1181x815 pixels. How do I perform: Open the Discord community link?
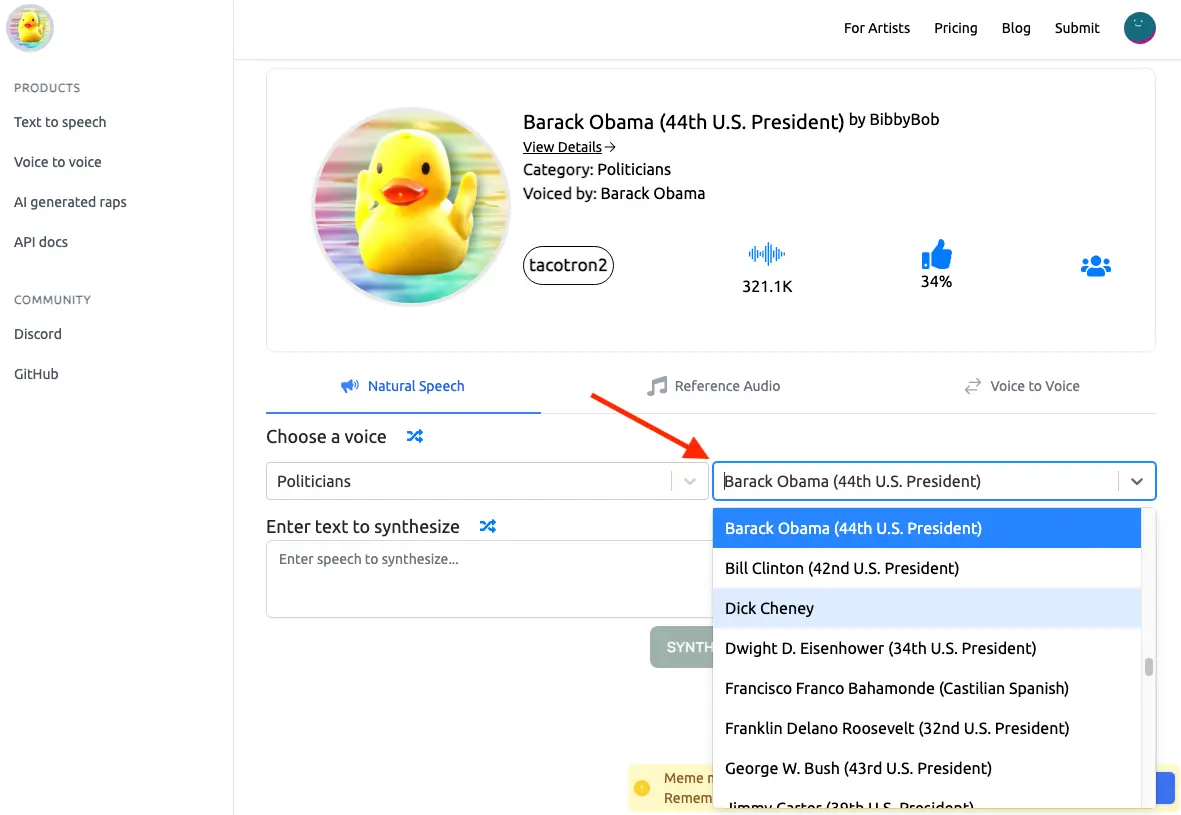[x=38, y=334]
